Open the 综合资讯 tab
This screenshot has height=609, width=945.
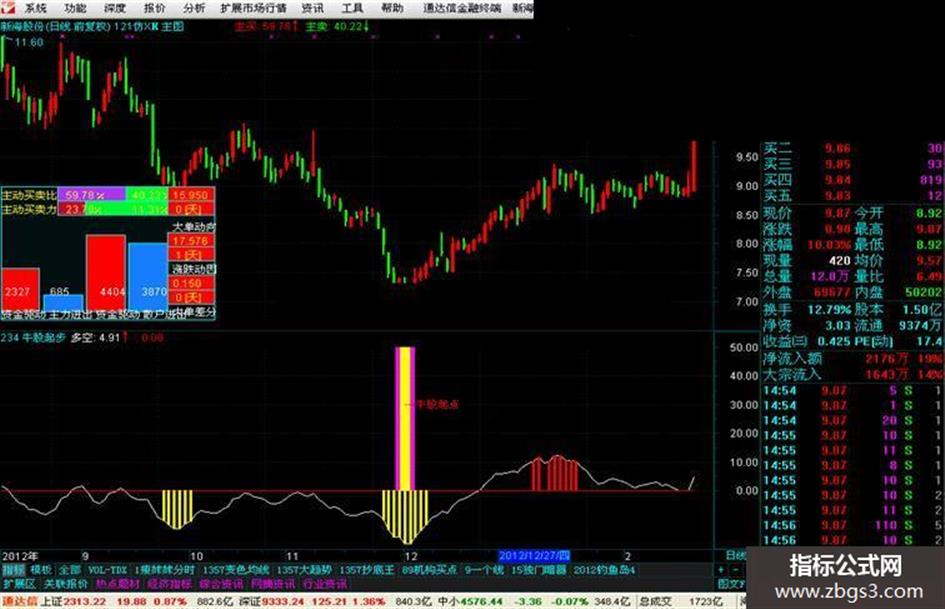click(x=221, y=584)
